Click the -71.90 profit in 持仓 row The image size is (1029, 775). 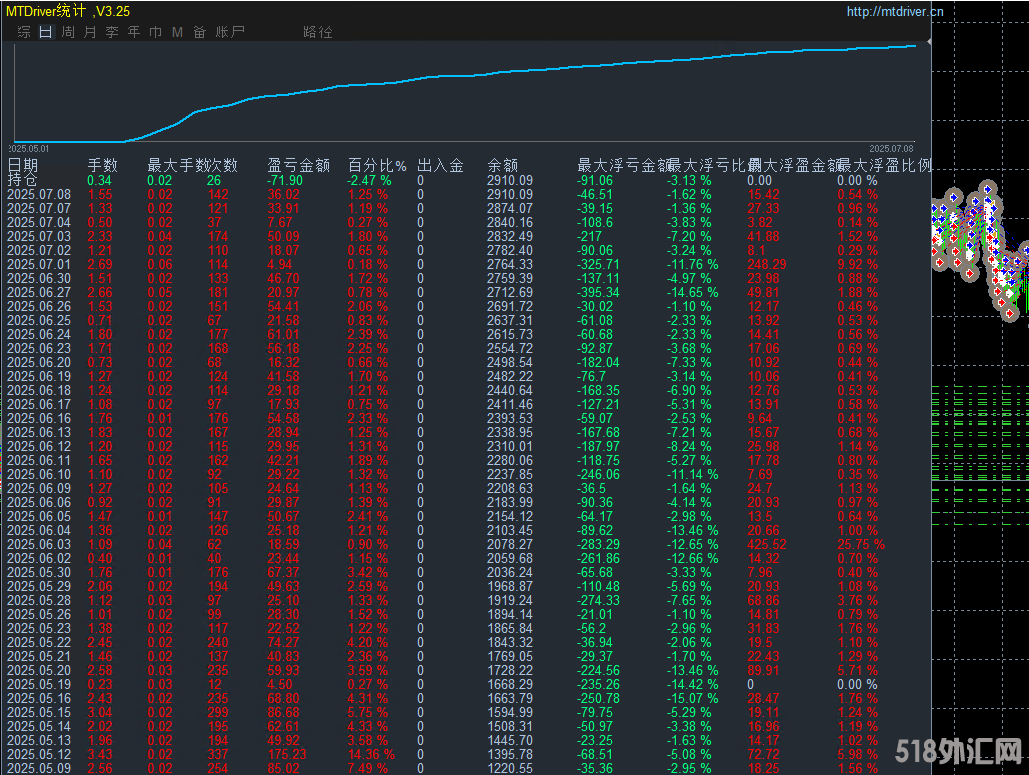[285, 180]
